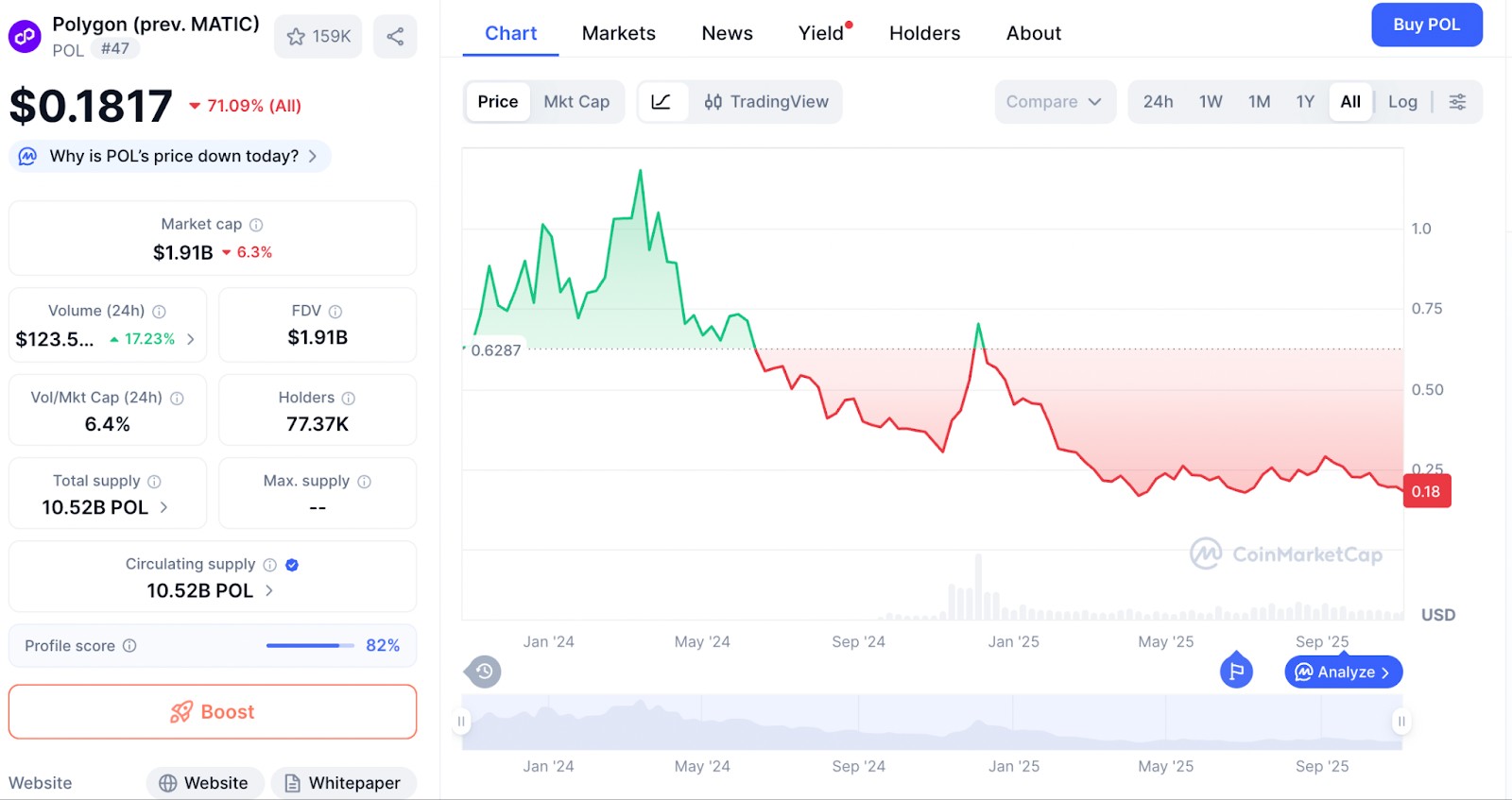Click the $1.91B market cap value
This screenshot has width=1512, height=800.
point(183,253)
